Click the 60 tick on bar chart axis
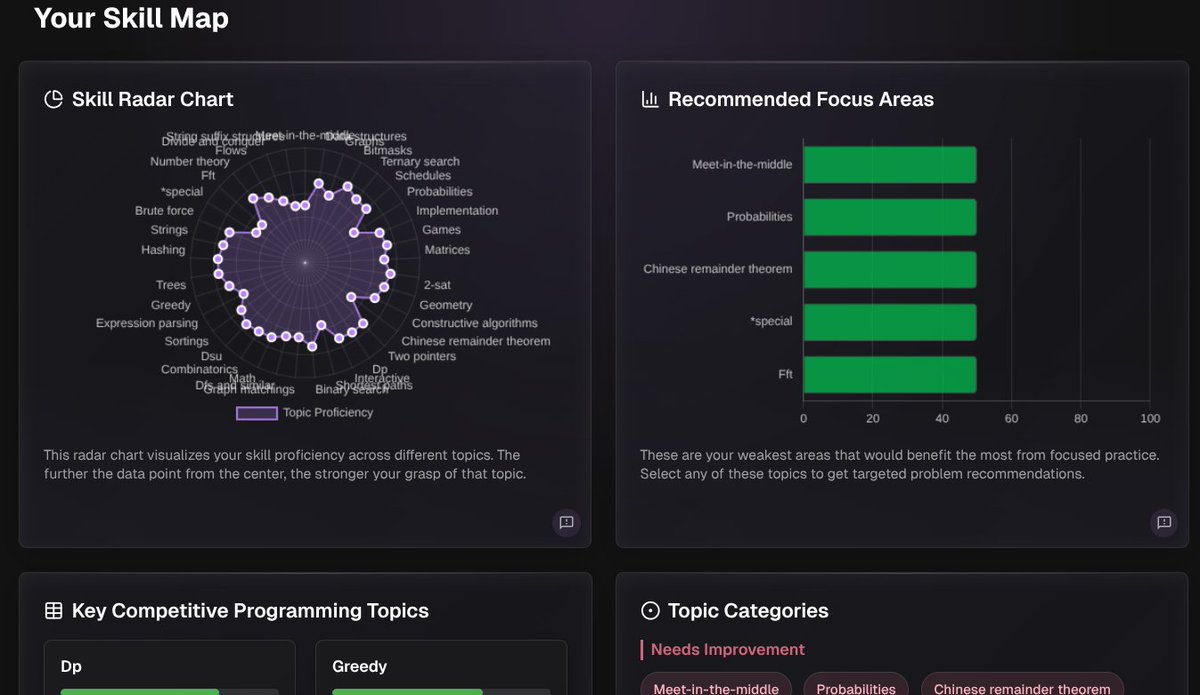This screenshot has width=1200, height=695. pyautogui.click(x=1011, y=419)
